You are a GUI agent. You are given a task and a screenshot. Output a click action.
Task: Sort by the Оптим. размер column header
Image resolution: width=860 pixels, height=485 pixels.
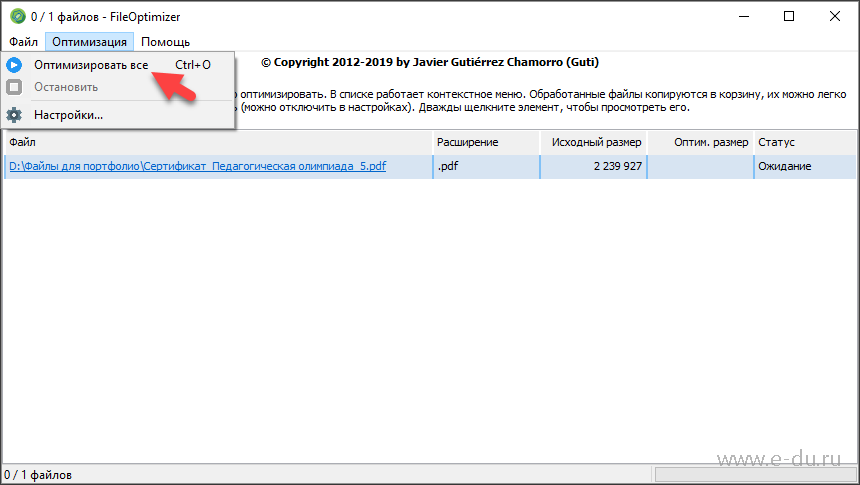pyautogui.click(x=700, y=142)
